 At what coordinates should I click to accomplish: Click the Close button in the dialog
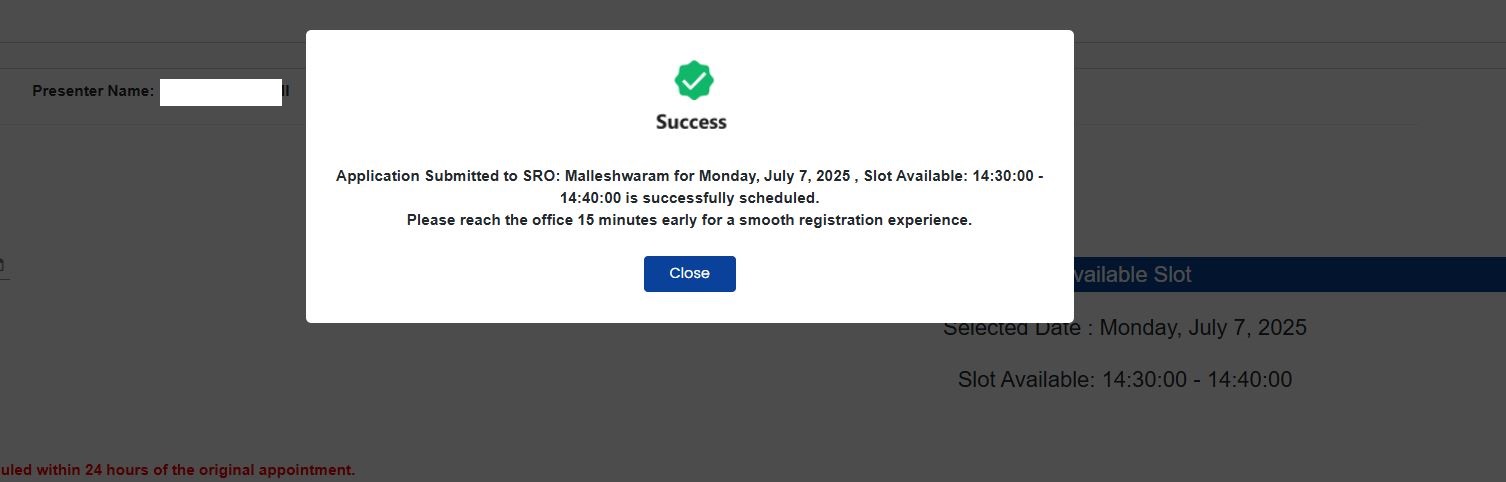(689, 274)
